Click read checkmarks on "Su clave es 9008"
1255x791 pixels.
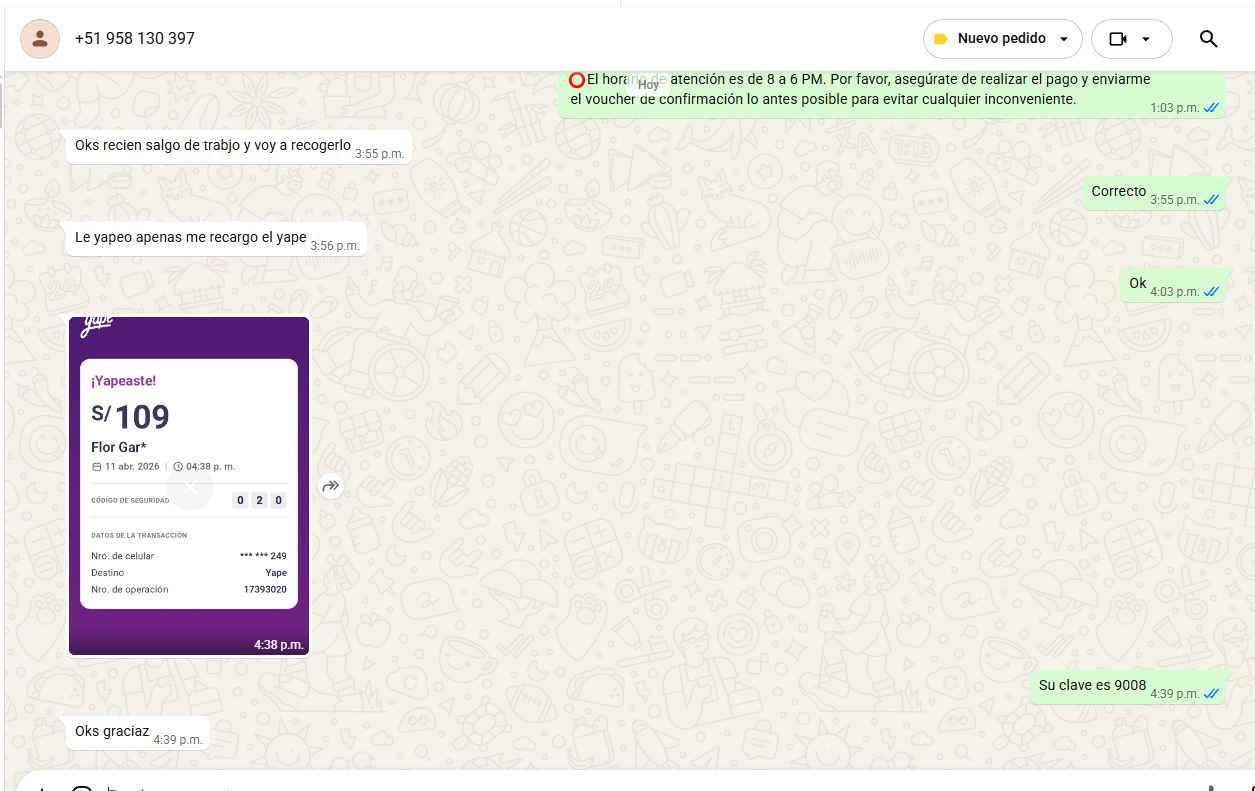pyautogui.click(x=1211, y=694)
